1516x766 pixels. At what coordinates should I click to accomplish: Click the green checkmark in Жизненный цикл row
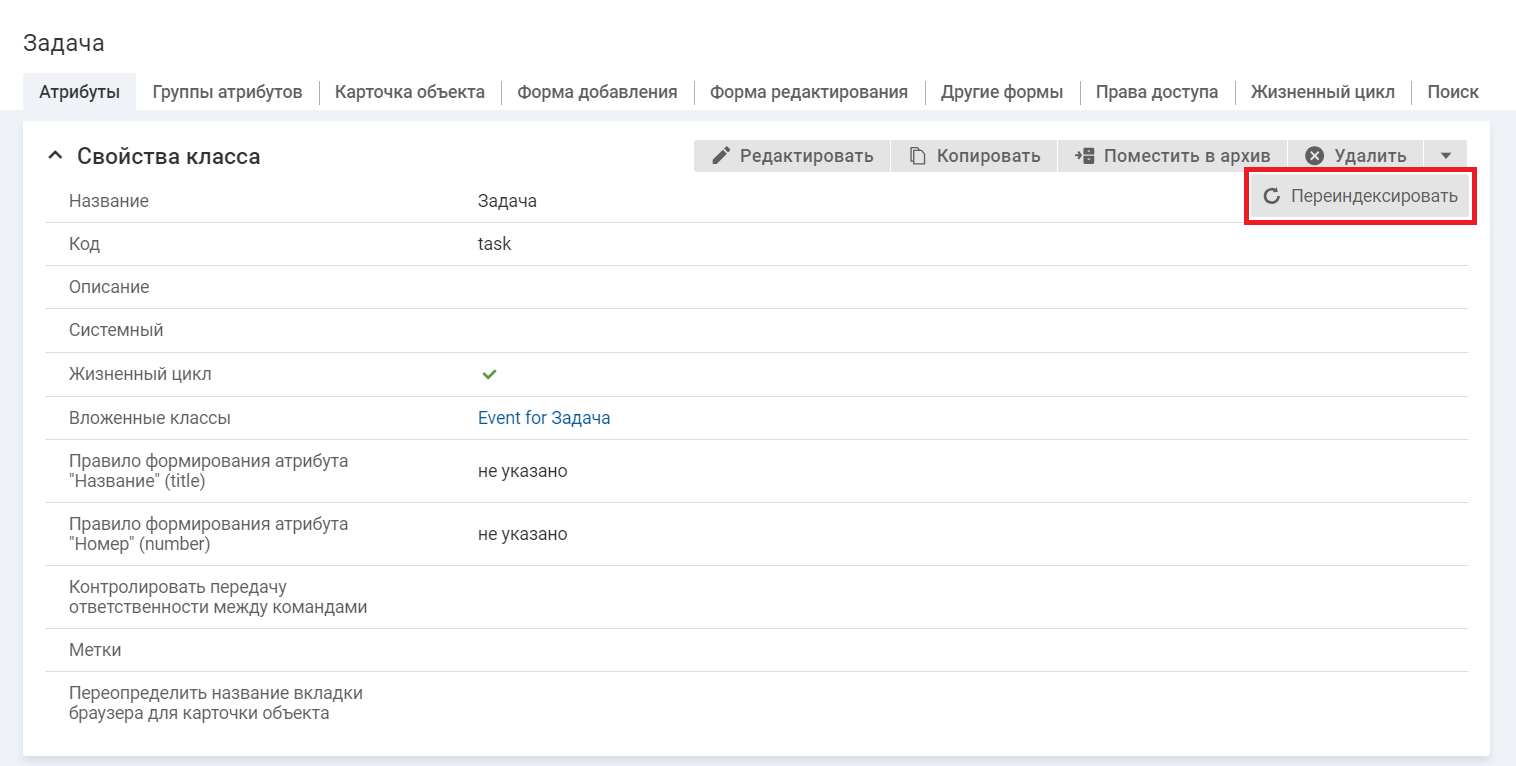[x=489, y=374]
